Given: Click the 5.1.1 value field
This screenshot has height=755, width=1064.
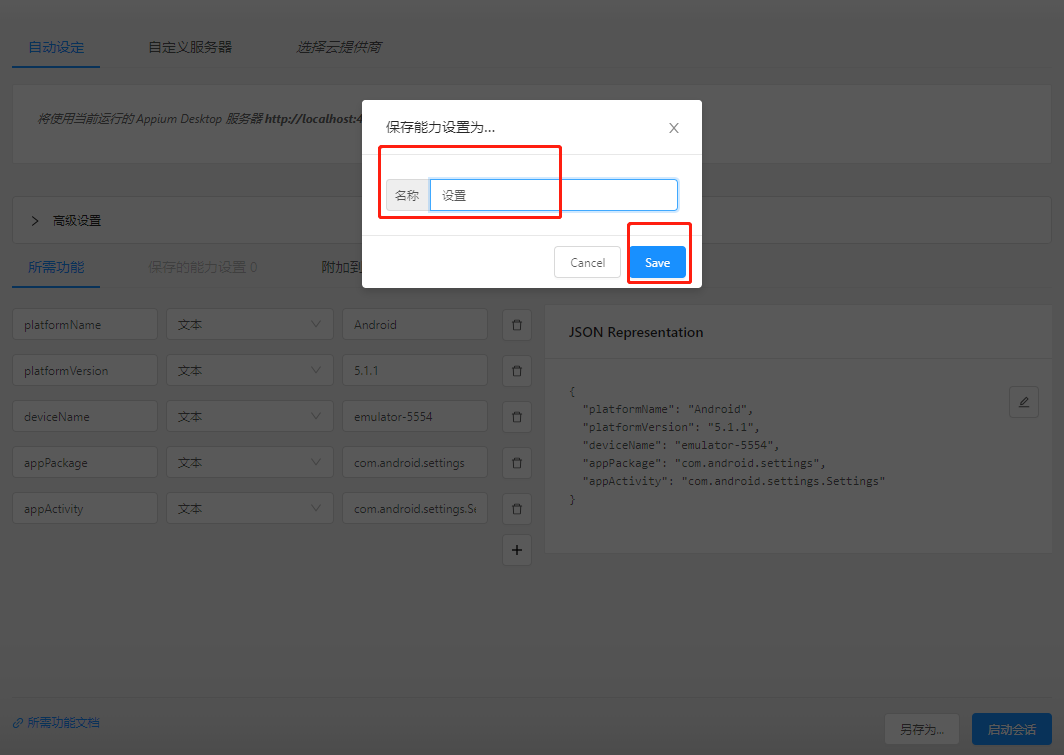Looking at the screenshot, I should click(415, 371).
